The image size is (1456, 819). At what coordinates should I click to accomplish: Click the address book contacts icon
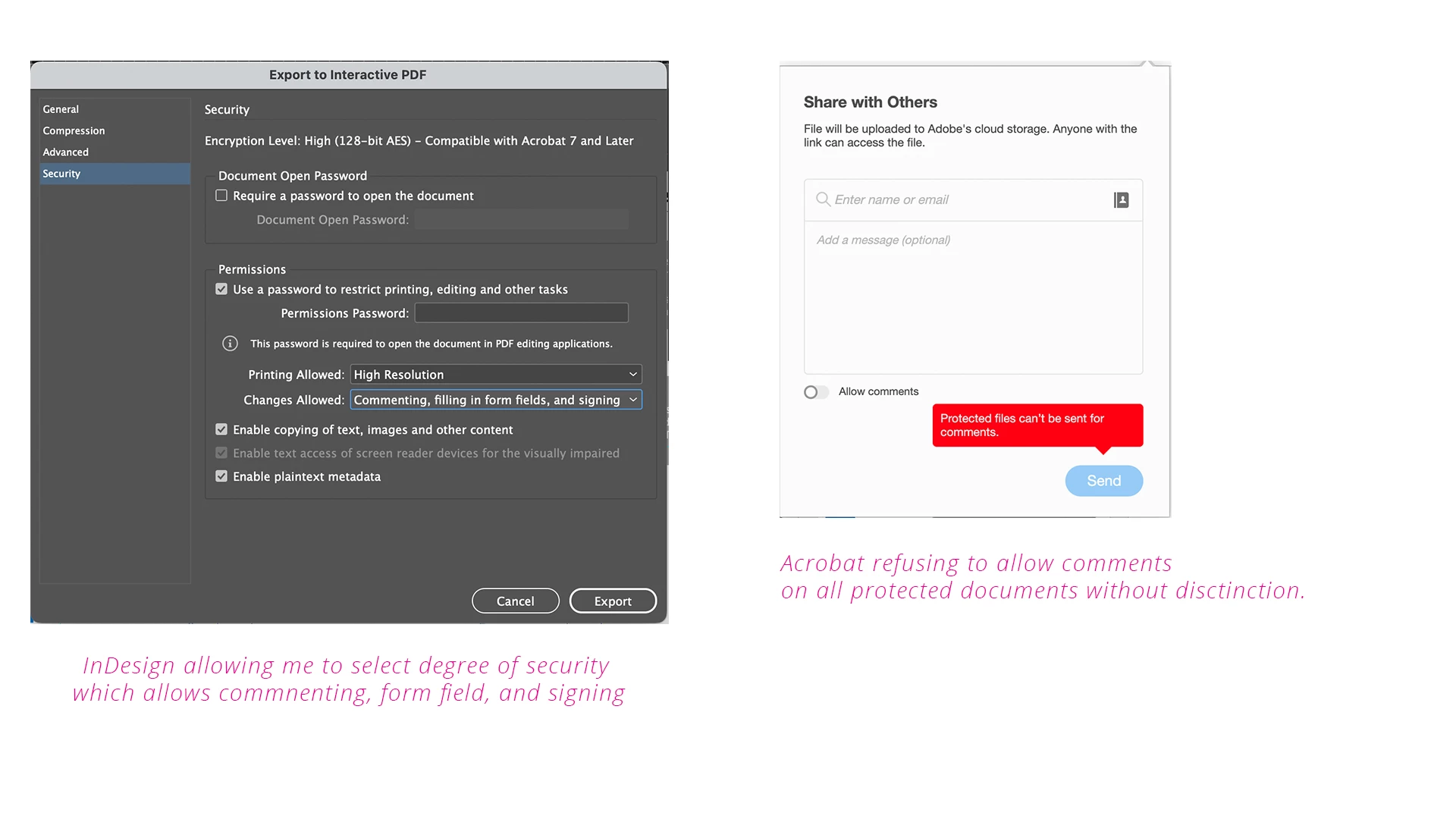[x=1121, y=200]
